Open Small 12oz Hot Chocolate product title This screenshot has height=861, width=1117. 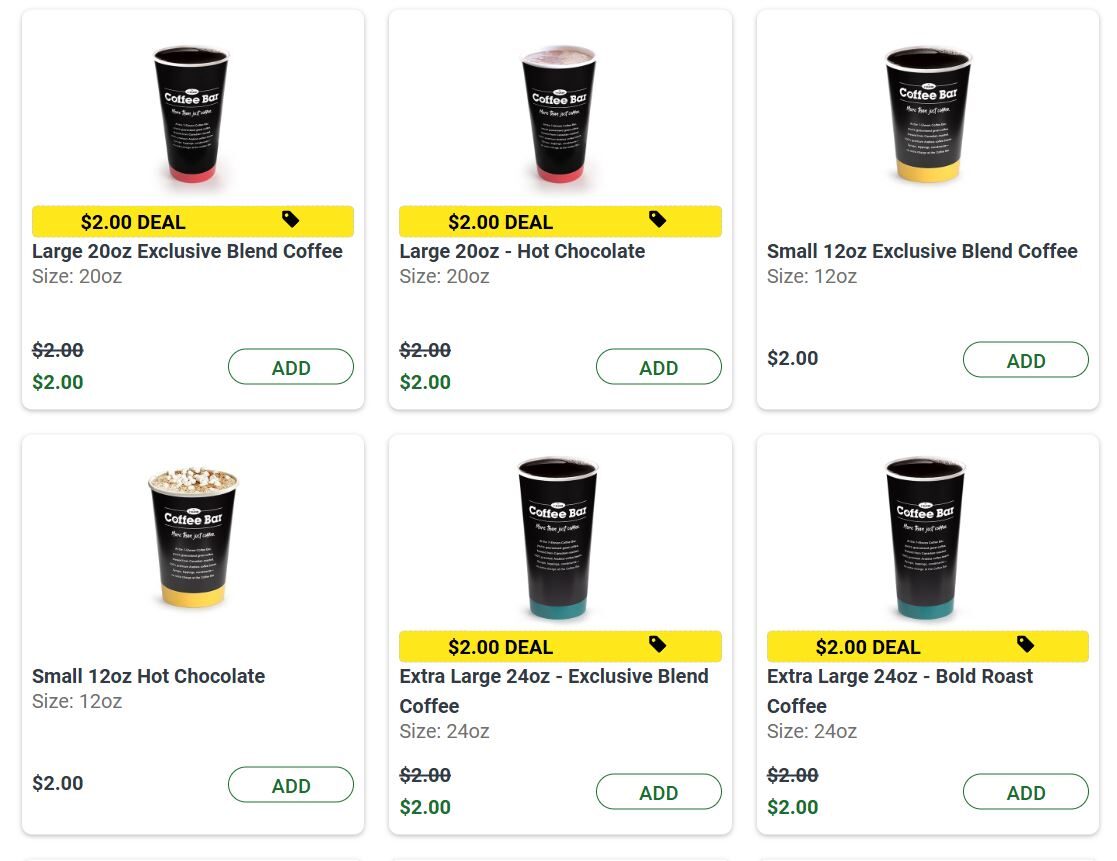[x=148, y=676]
